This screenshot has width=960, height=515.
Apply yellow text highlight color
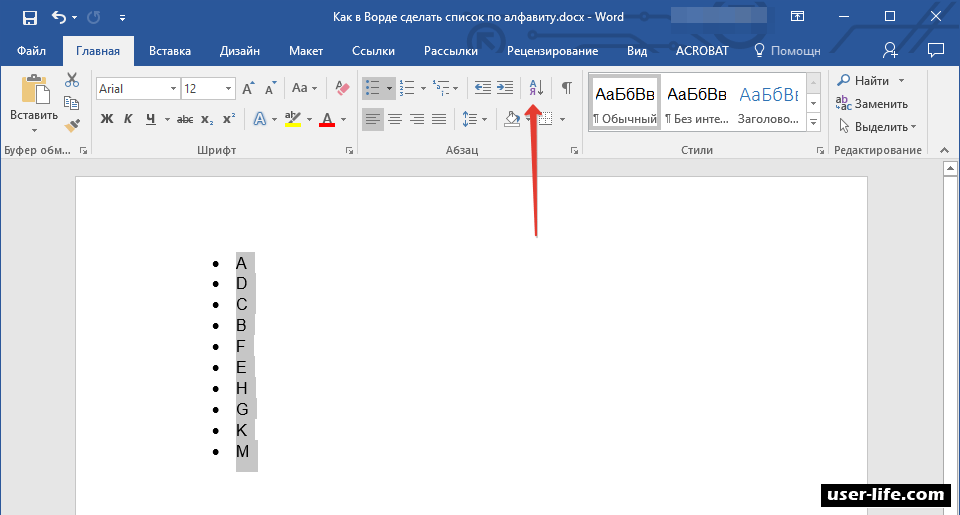[x=293, y=119]
